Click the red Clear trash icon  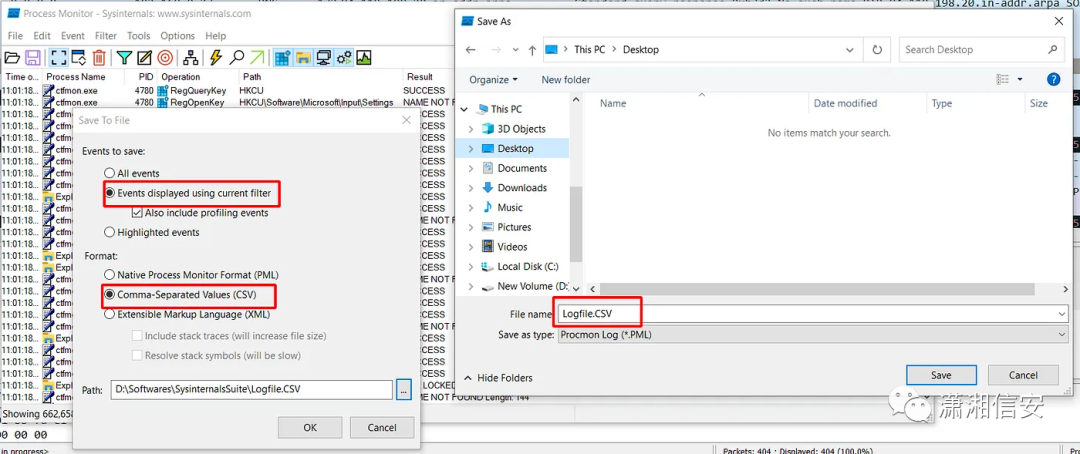click(x=98, y=58)
